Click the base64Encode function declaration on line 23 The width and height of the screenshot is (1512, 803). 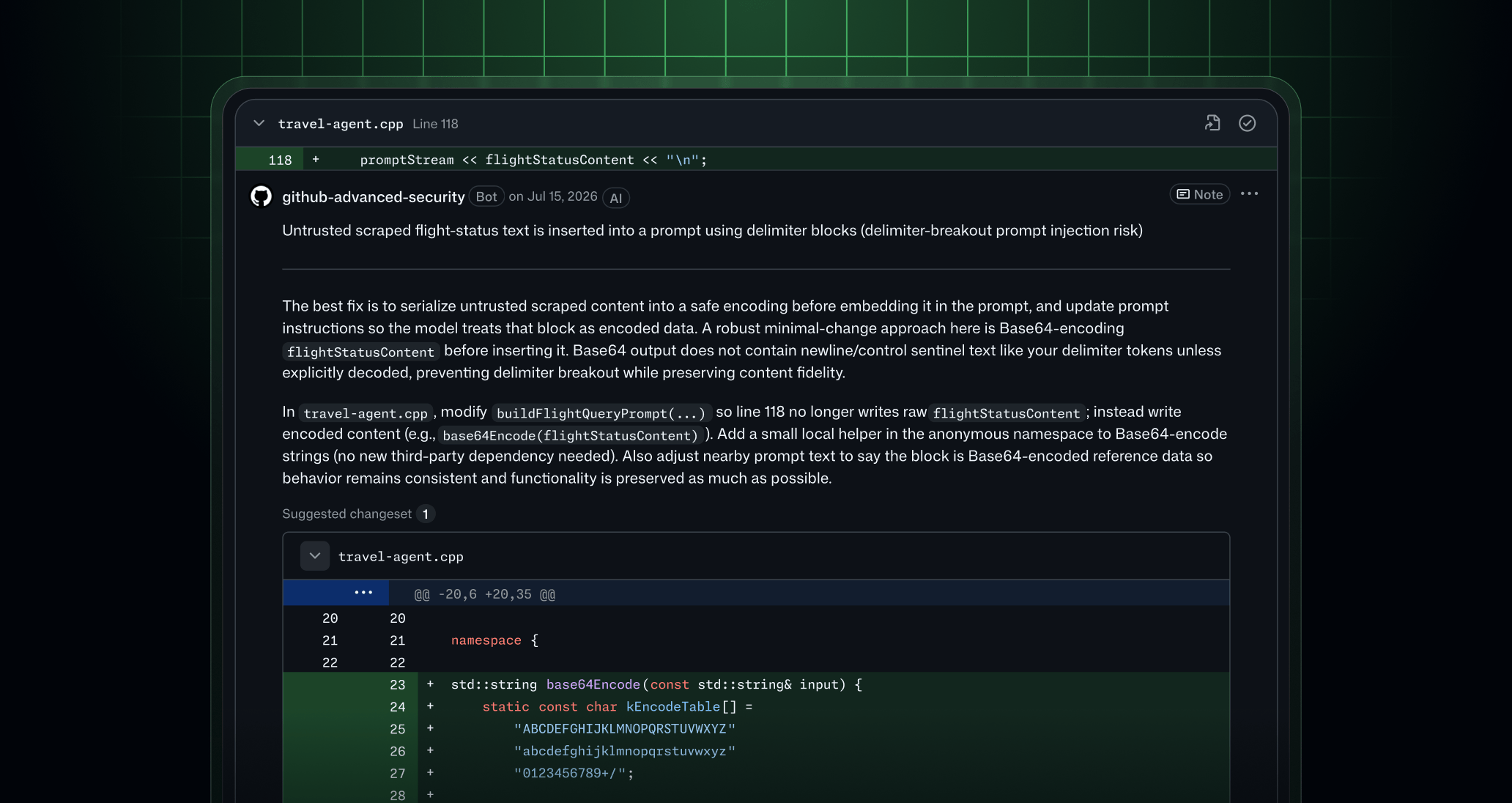coord(656,684)
